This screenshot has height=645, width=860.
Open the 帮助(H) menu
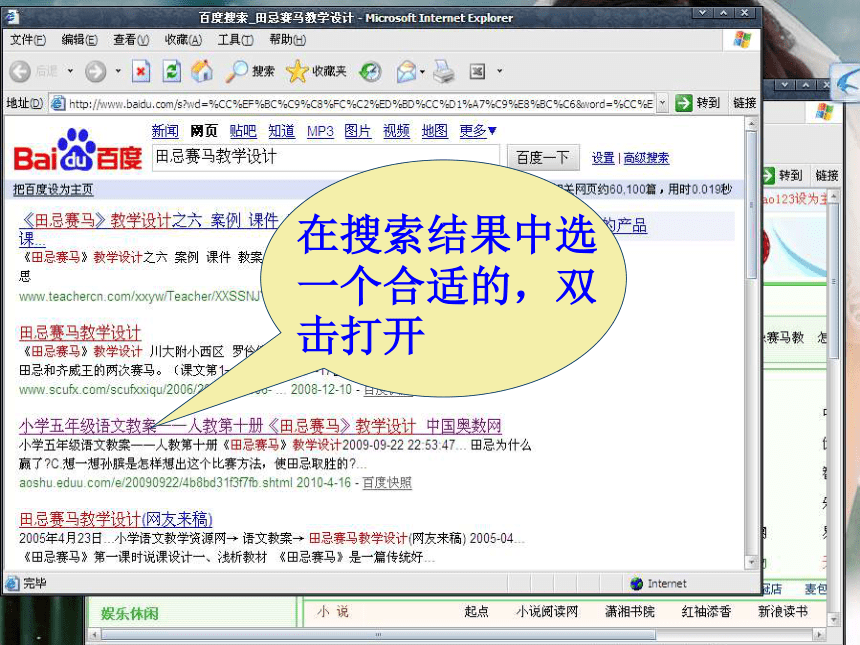(x=287, y=39)
